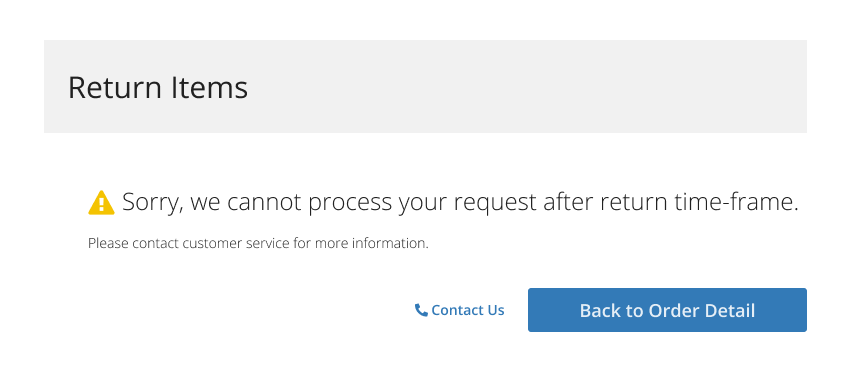The height and width of the screenshot is (372, 843).
Task: Click the phone icon beside Contact Us
Action: [x=421, y=310]
